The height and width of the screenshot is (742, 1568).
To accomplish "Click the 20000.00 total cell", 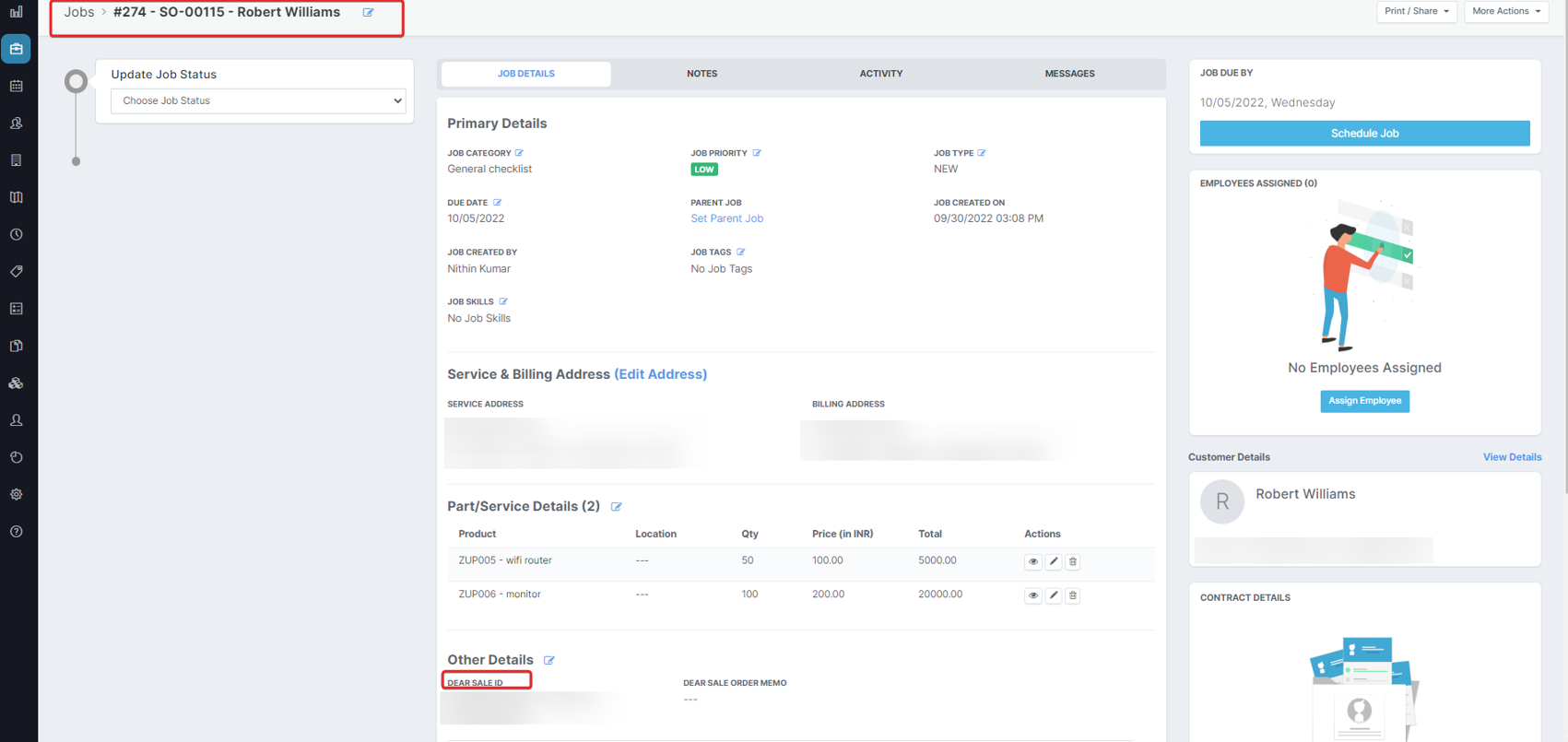I will point(940,595).
